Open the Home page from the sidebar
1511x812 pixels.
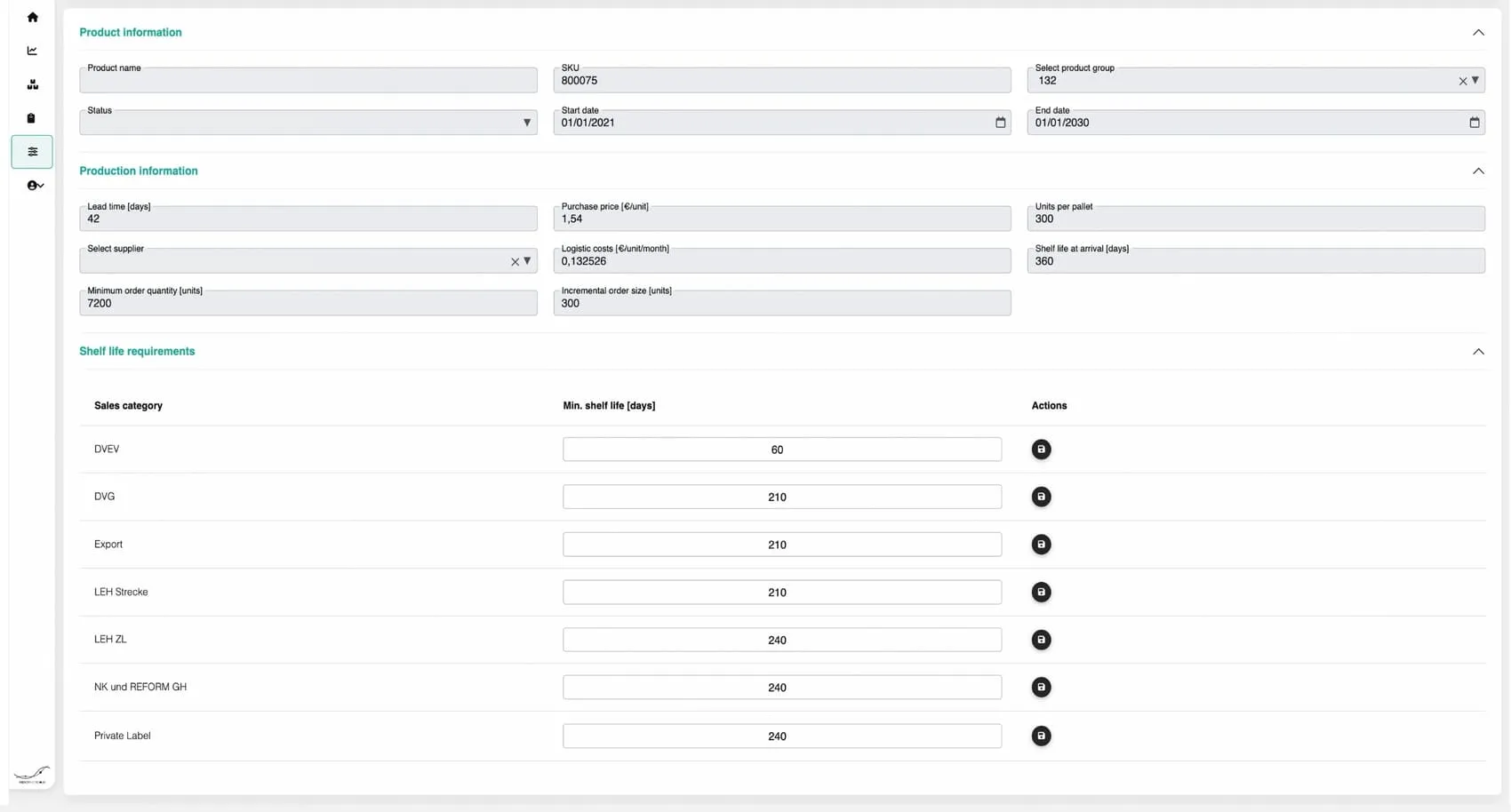pos(32,17)
